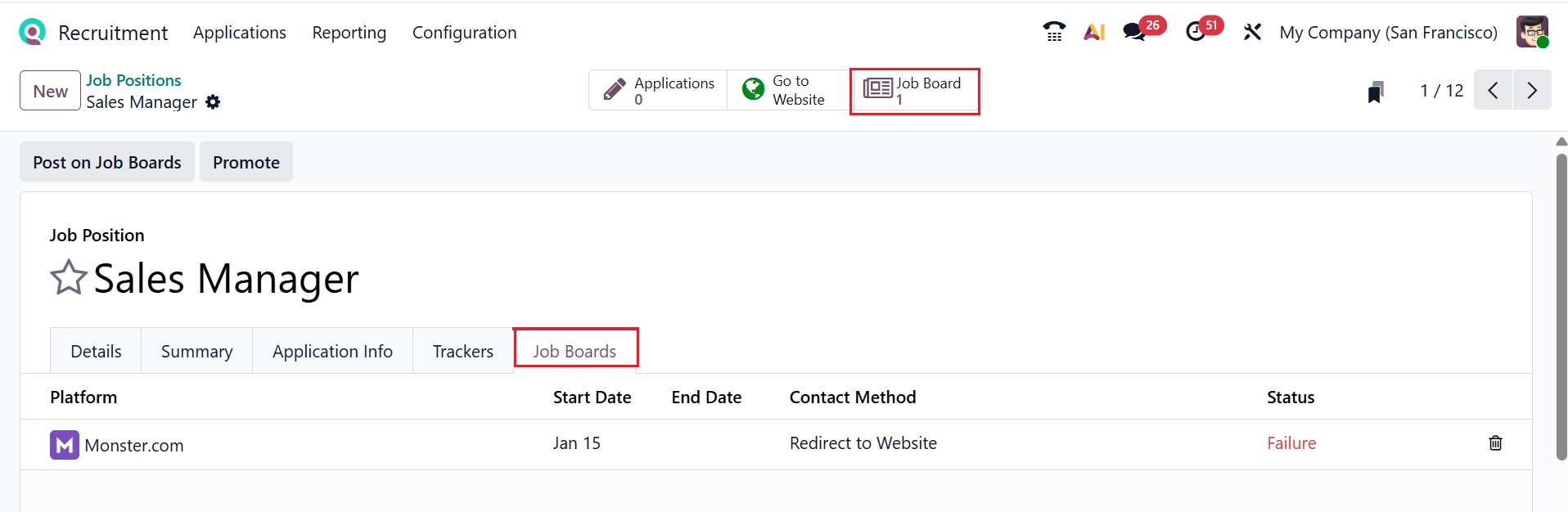
Task: Open the AI assistant icon
Action: 1094,32
